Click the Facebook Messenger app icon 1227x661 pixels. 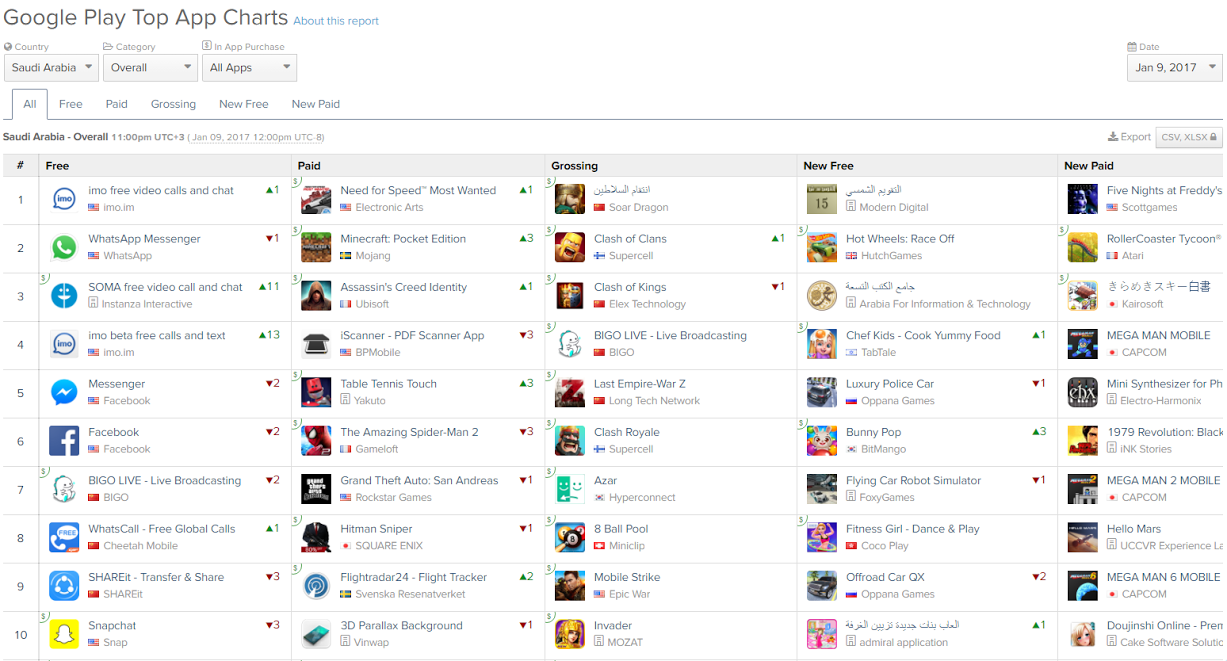click(x=64, y=392)
